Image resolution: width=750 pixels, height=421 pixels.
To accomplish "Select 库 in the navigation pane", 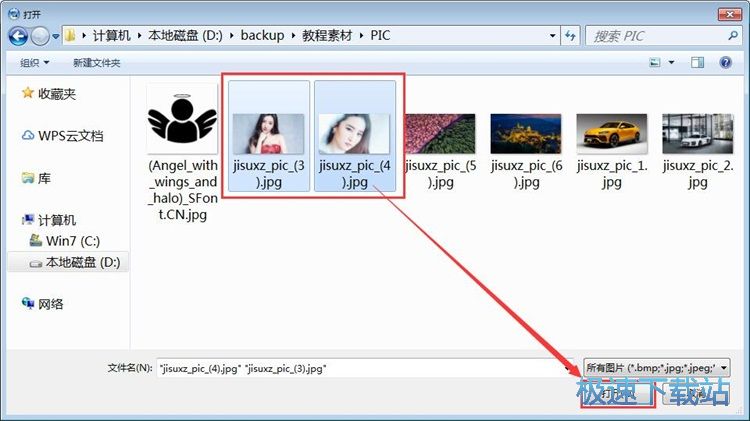I will (x=44, y=178).
